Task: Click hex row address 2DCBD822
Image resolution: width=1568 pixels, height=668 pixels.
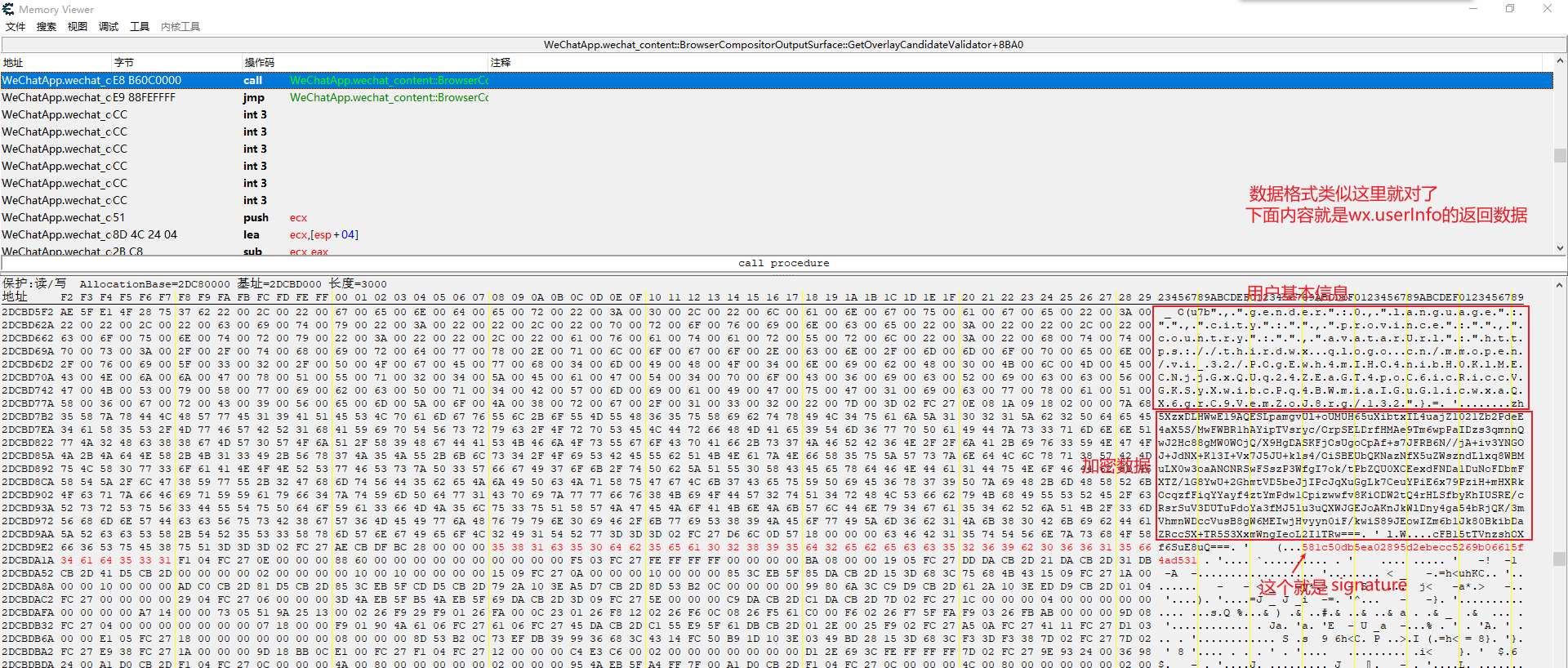Action: pos(28,443)
